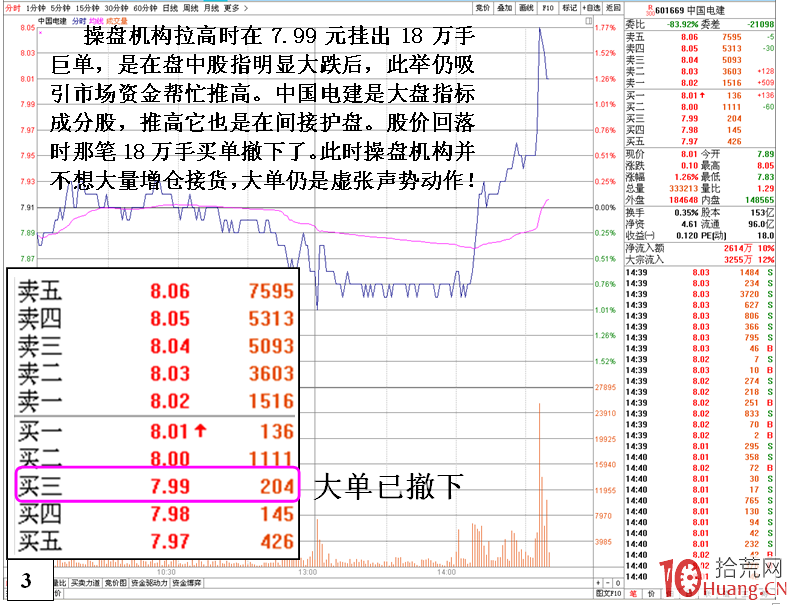This screenshot has width=801, height=608.
Task: Switch to the 60分钟 period tab
Action: click(x=146, y=8)
